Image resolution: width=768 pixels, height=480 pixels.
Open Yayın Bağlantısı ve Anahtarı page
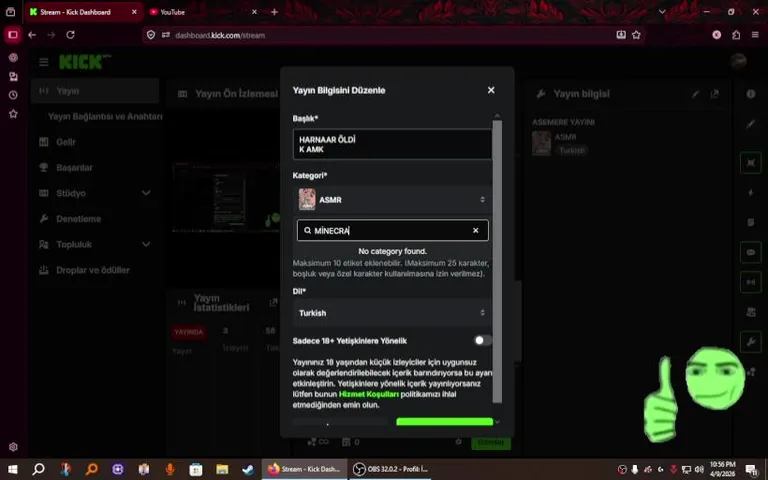click(x=105, y=117)
